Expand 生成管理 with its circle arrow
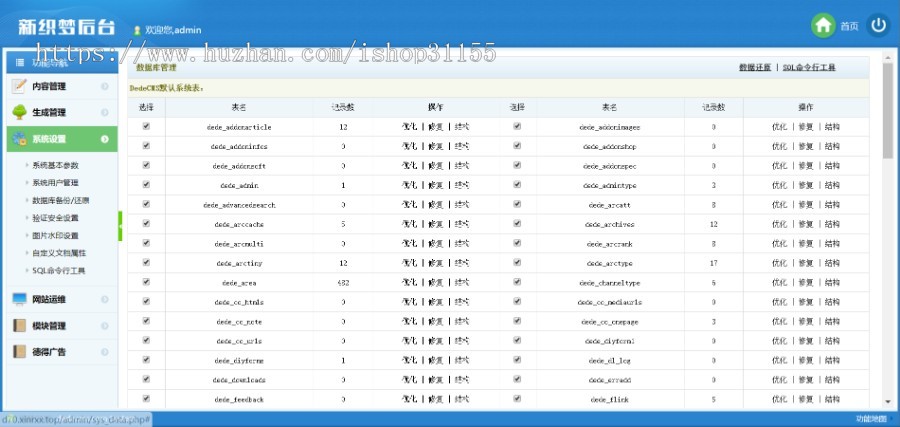 [104, 112]
